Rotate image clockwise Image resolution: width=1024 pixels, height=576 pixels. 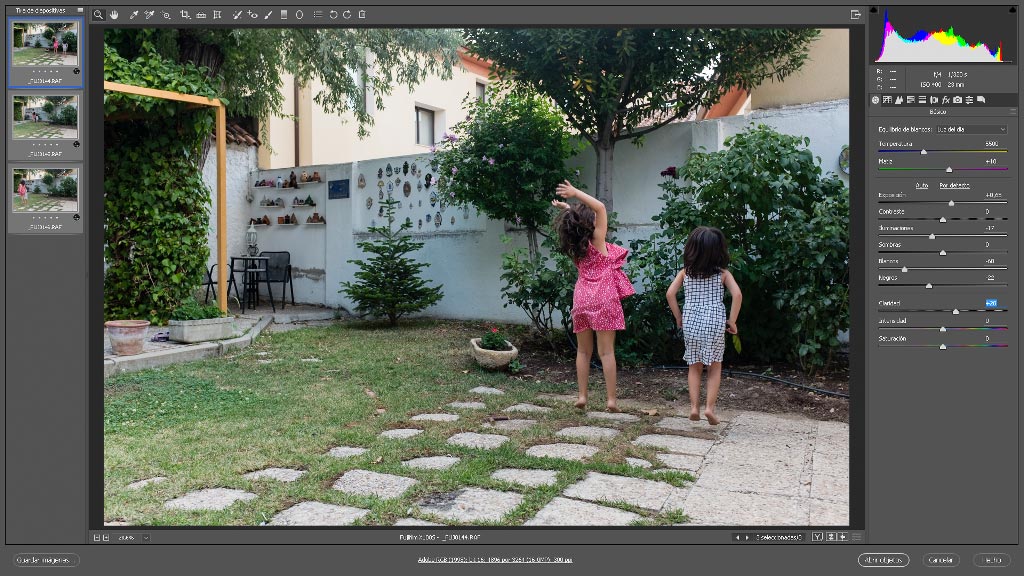347,14
